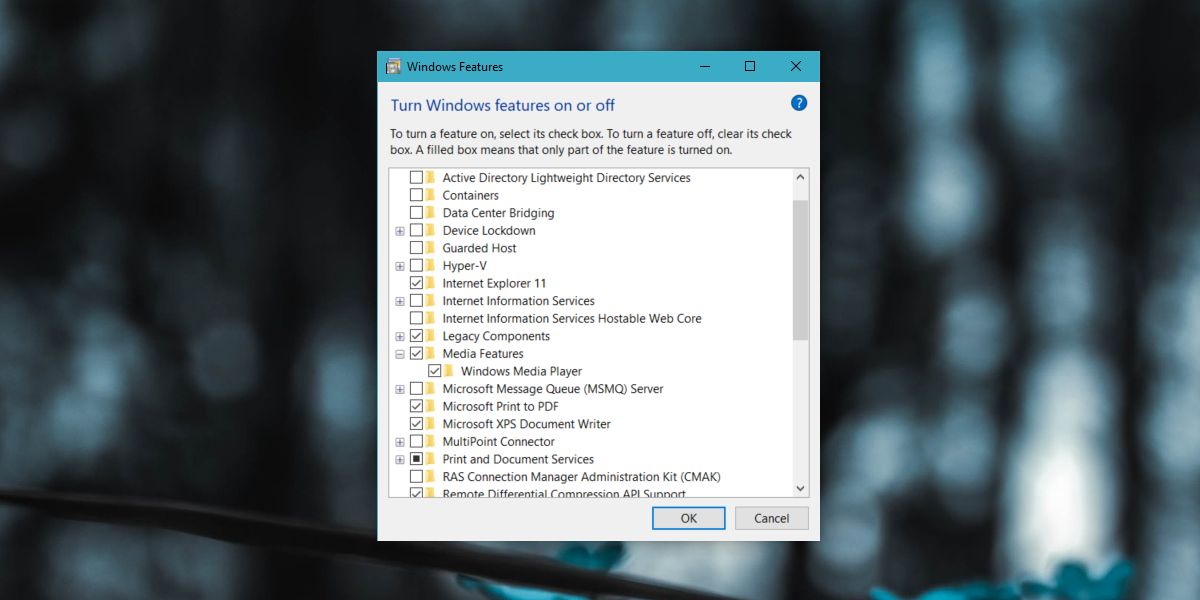Select Microsoft Message Queue (MSMQ) Server label
The image size is (1200, 600).
pos(553,389)
